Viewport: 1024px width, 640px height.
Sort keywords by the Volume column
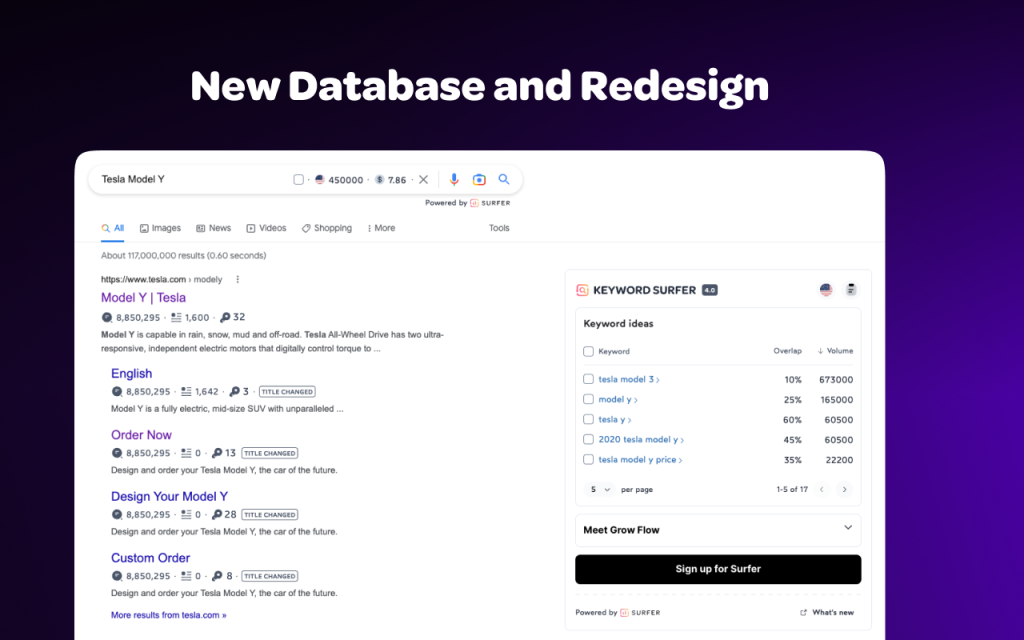click(x=835, y=352)
